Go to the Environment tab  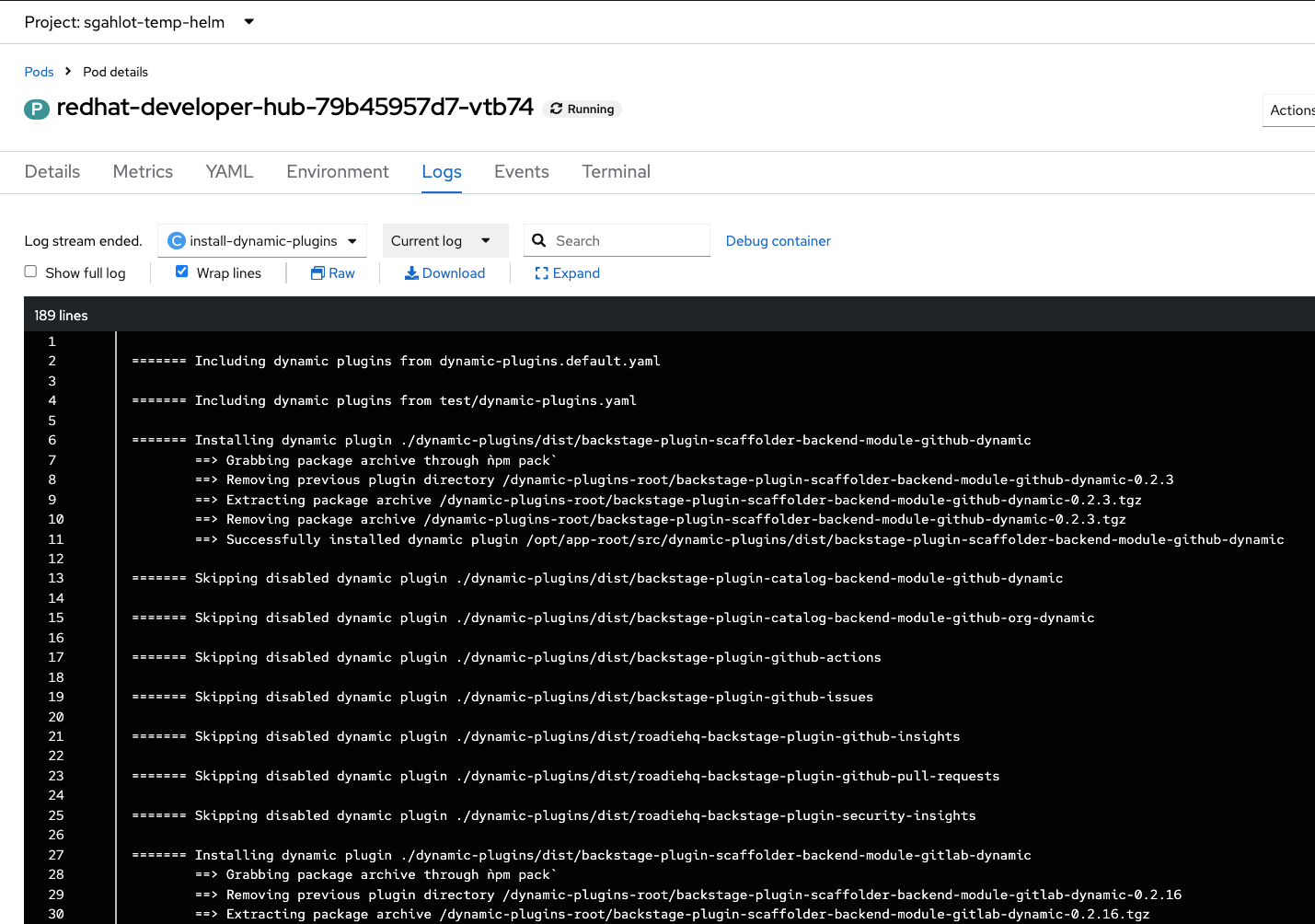pos(338,172)
